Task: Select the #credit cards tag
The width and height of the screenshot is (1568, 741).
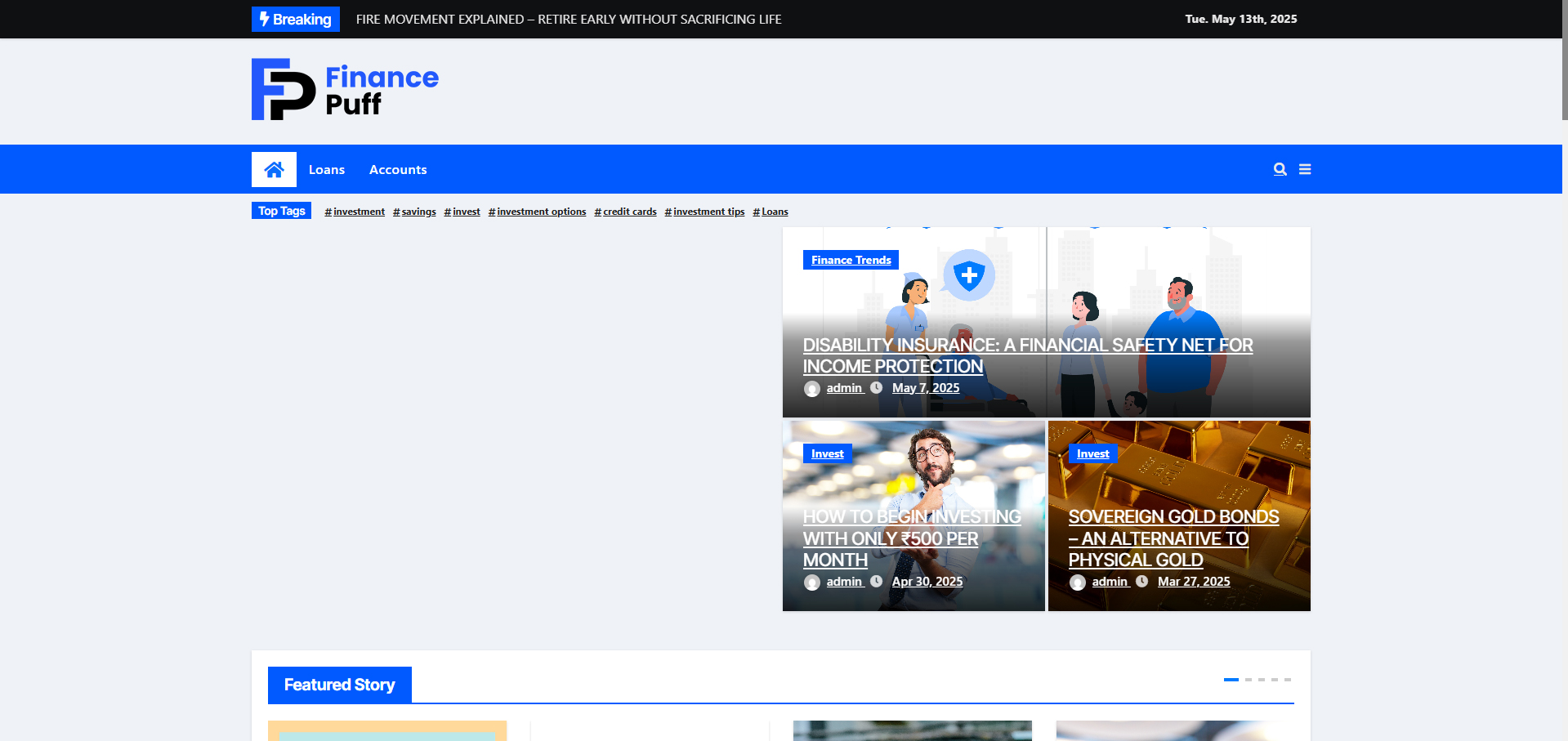Action: click(x=626, y=212)
